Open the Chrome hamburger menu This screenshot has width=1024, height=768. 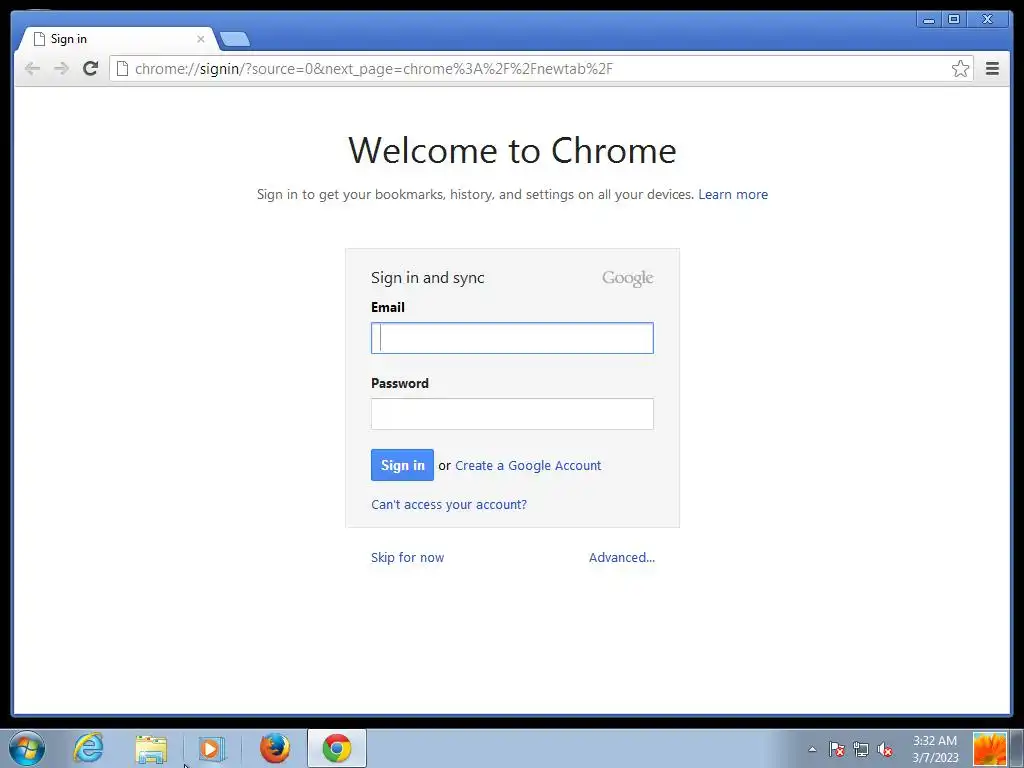[992, 69]
